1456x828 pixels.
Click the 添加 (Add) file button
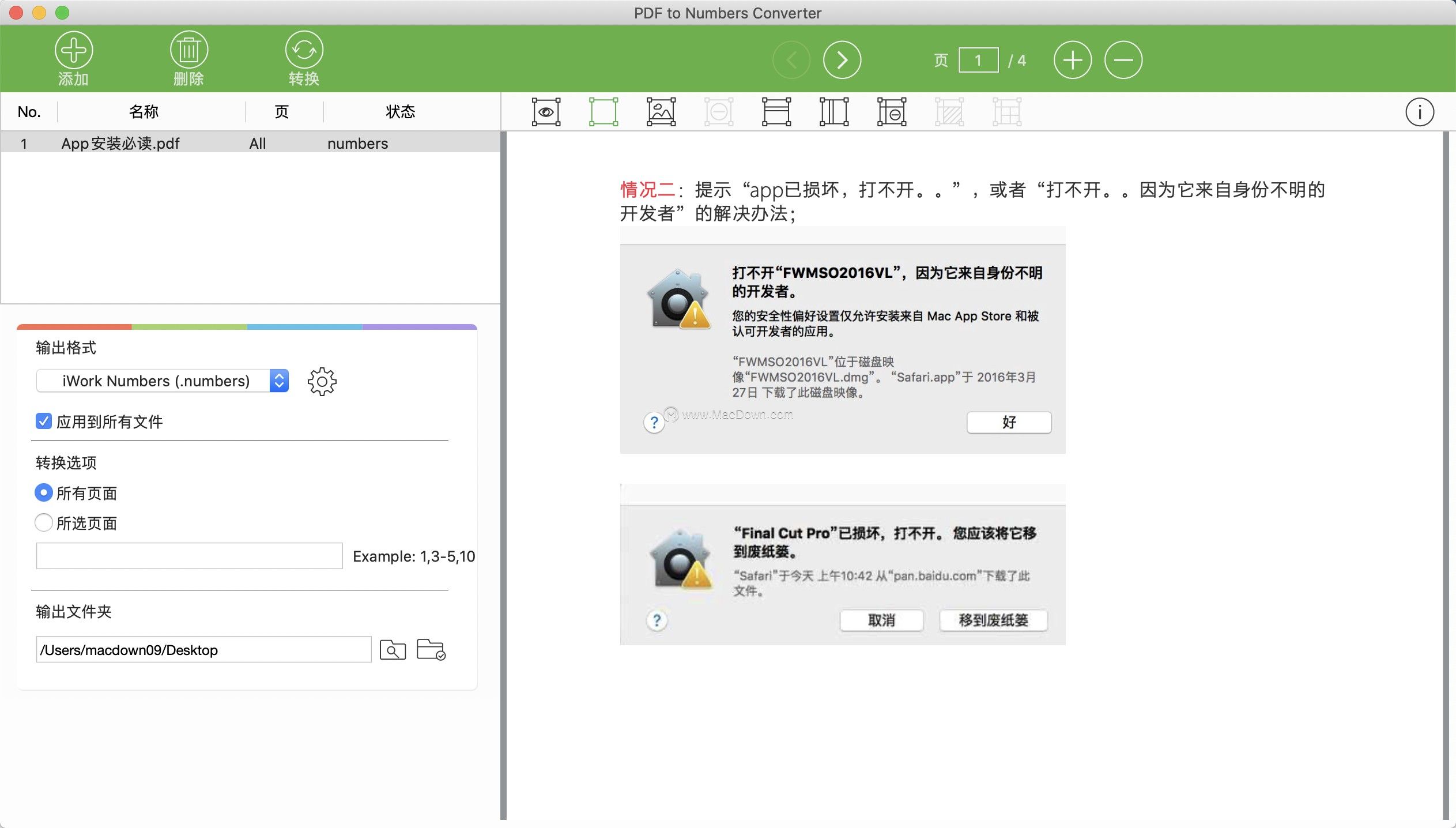pyautogui.click(x=74, y=59)
